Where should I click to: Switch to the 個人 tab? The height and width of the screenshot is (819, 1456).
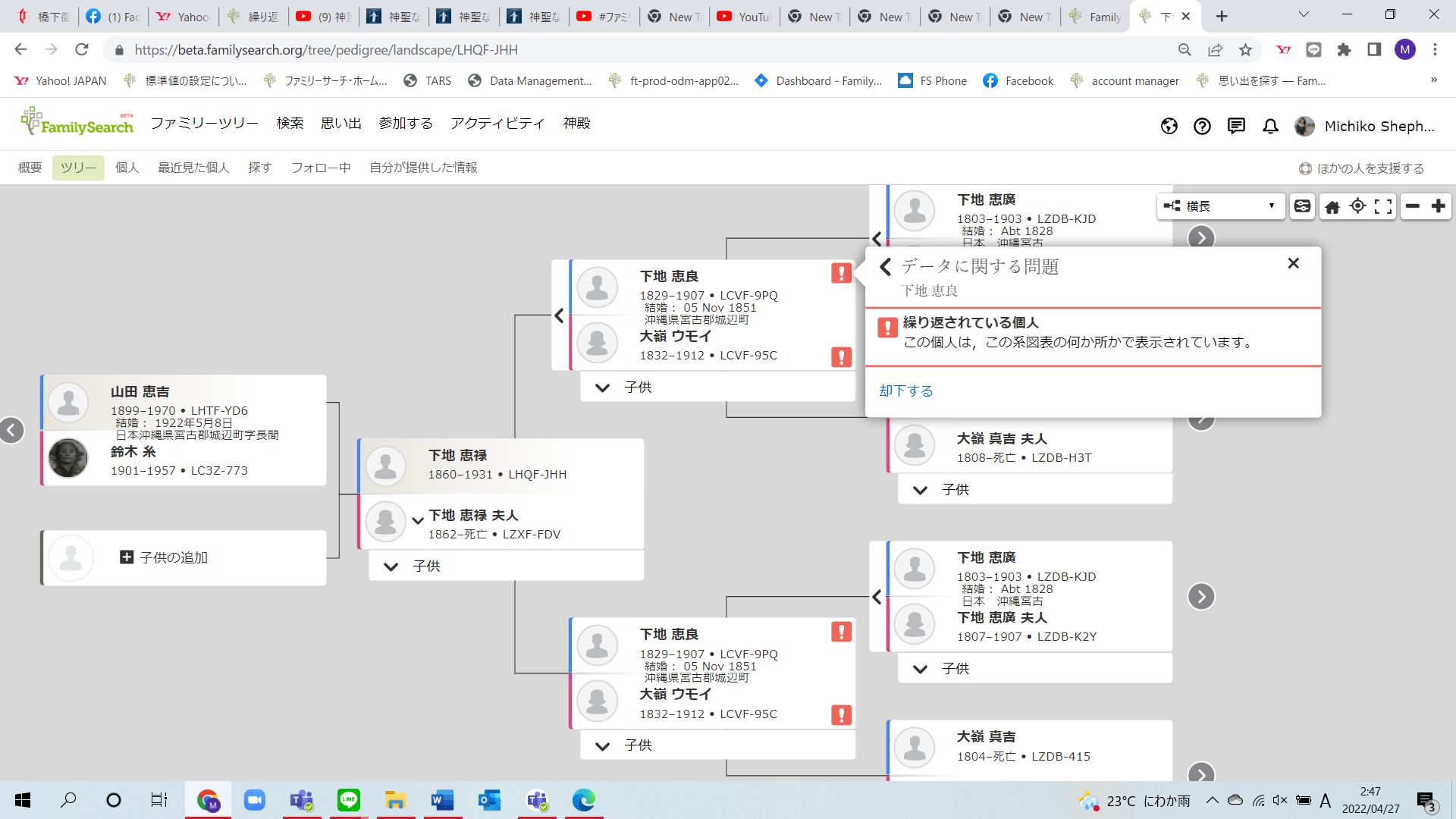127,168
